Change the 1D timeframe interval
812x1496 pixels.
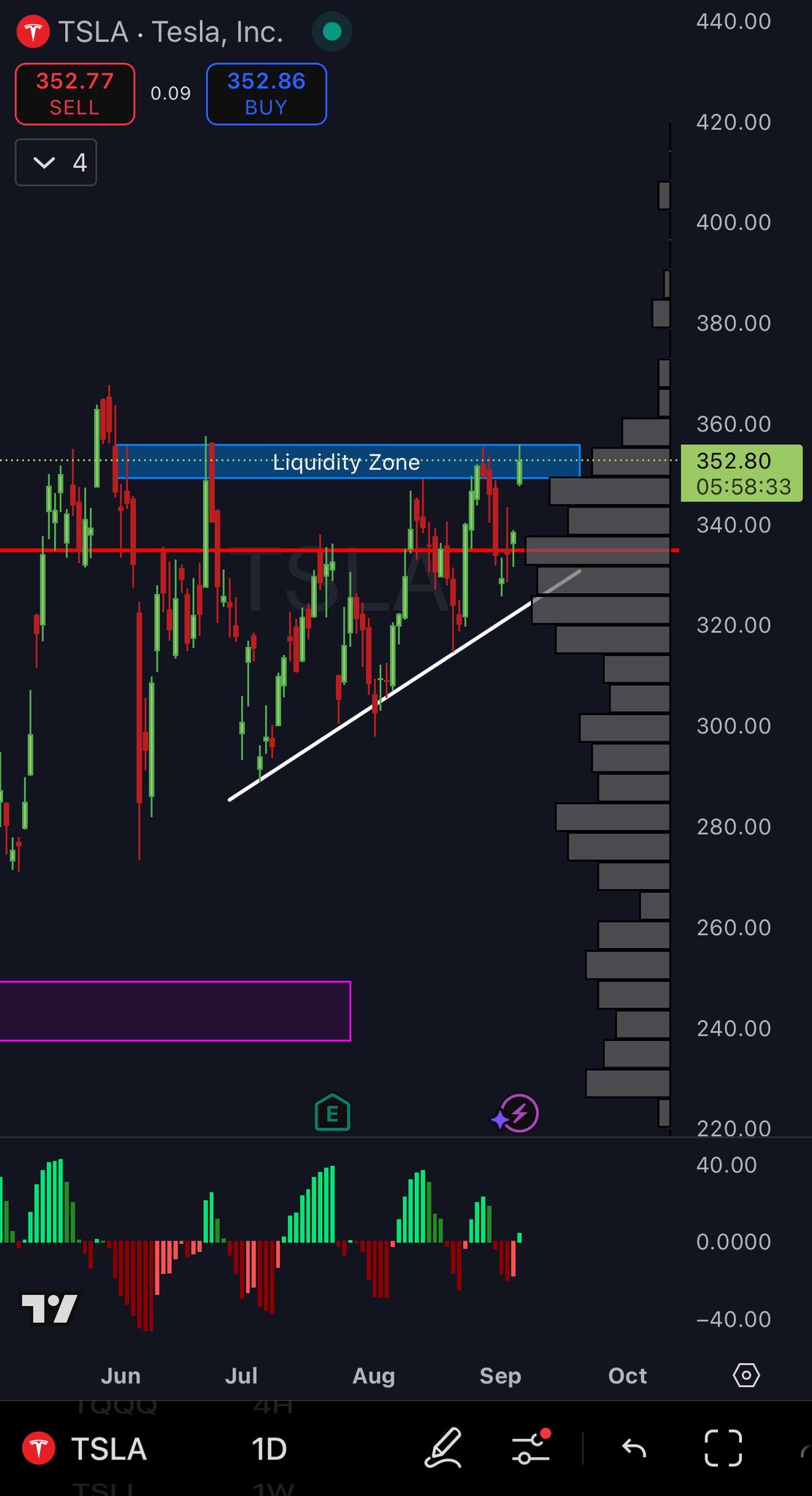(269, 1449)
